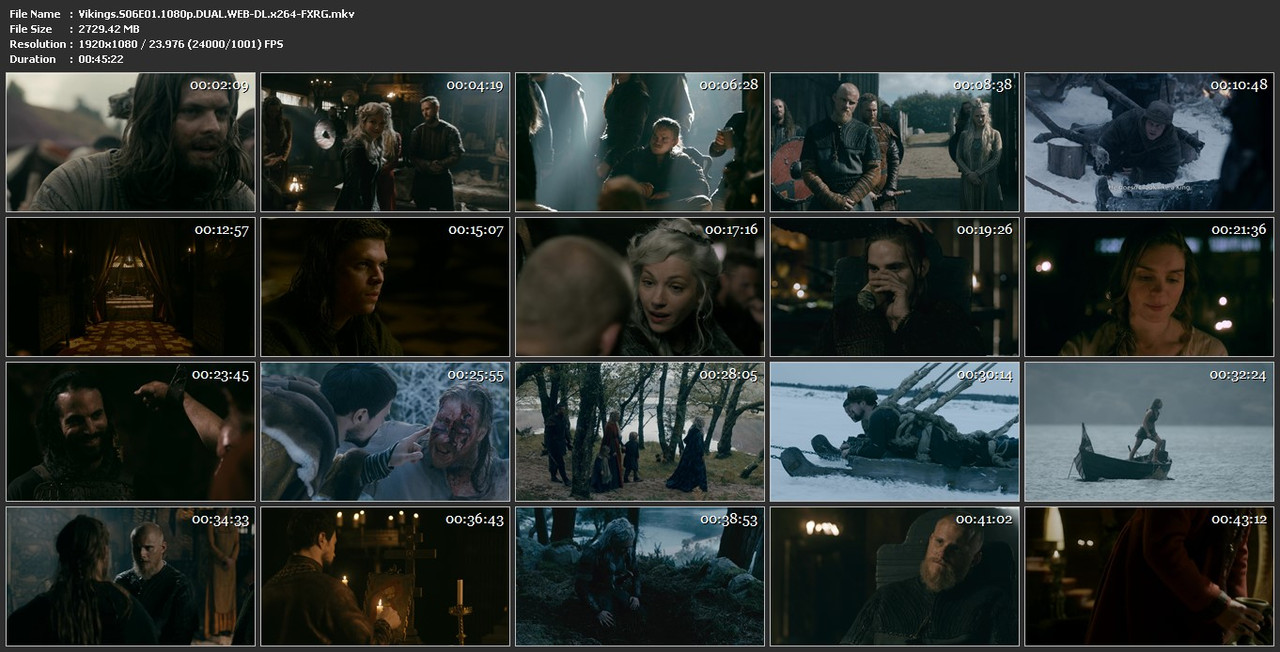Click the "File Size" label
Viewport: 1280px width, 652px height.
pyautogui.click(x=31, y=29)
